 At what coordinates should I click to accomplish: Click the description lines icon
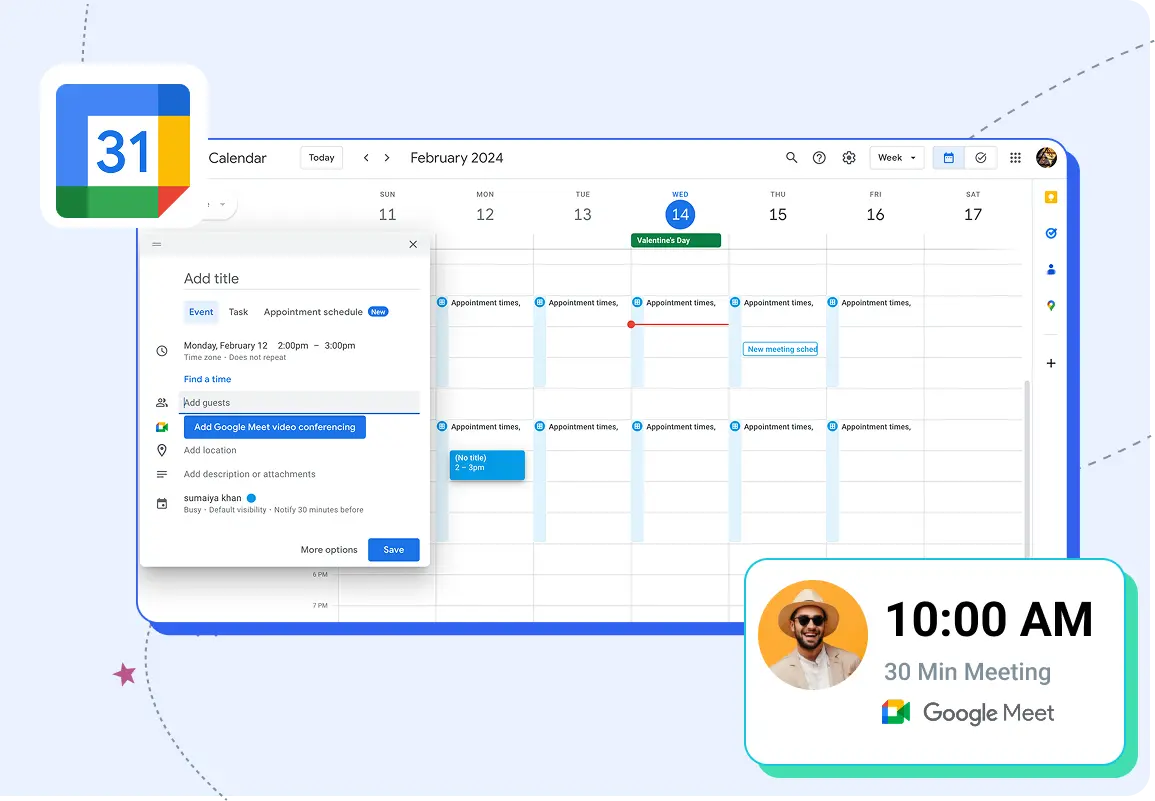point(162,475)
